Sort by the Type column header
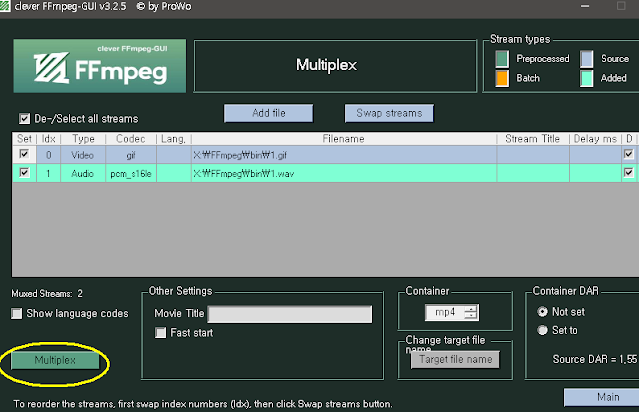 click(83, 139)
